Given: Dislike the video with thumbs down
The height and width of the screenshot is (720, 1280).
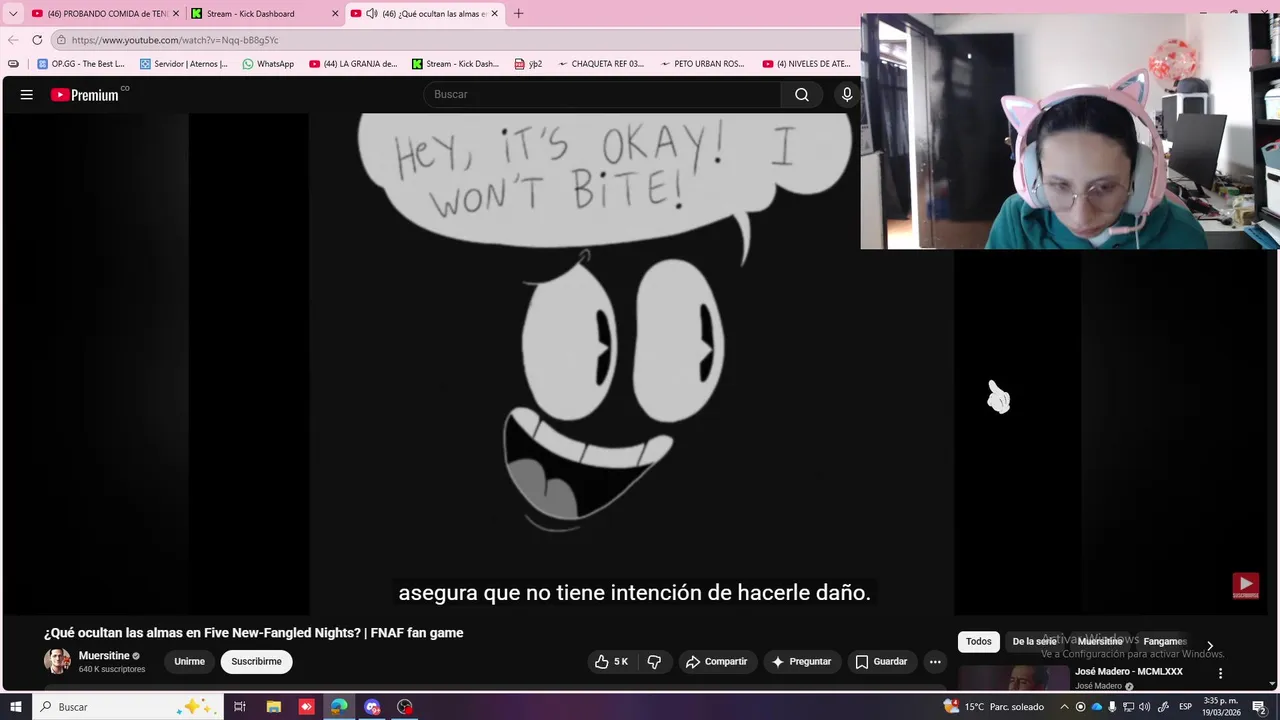Looking at the screenshot, I should pyautogui.click(x=654, y=662).
